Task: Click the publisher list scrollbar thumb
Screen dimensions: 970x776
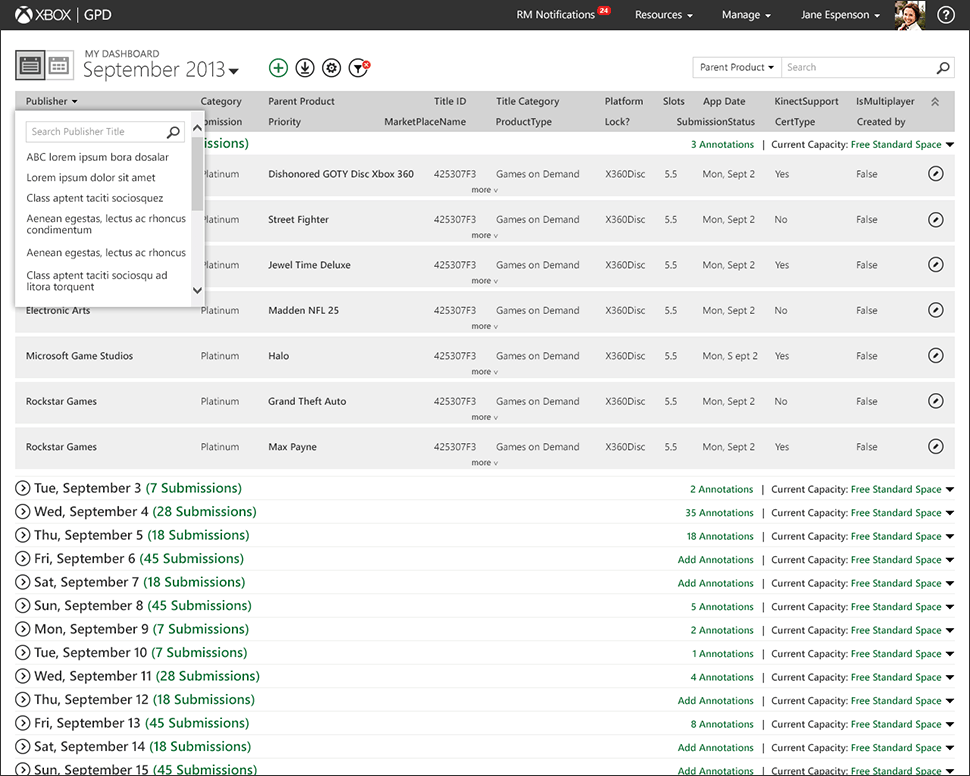Action: [197, 174]
